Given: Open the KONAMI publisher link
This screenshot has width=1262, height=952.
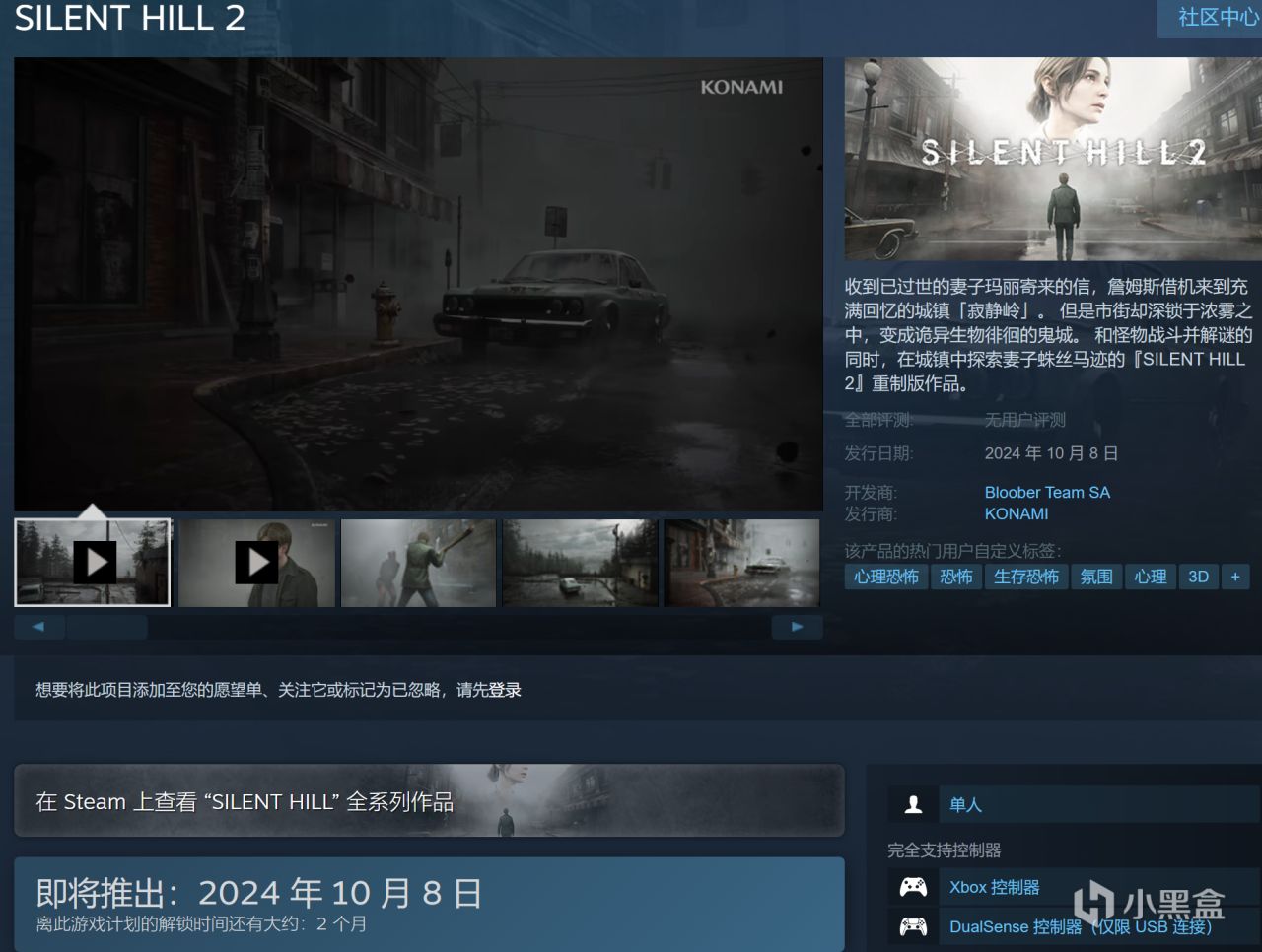Looking at the screenshot, I should point(1017,513).
